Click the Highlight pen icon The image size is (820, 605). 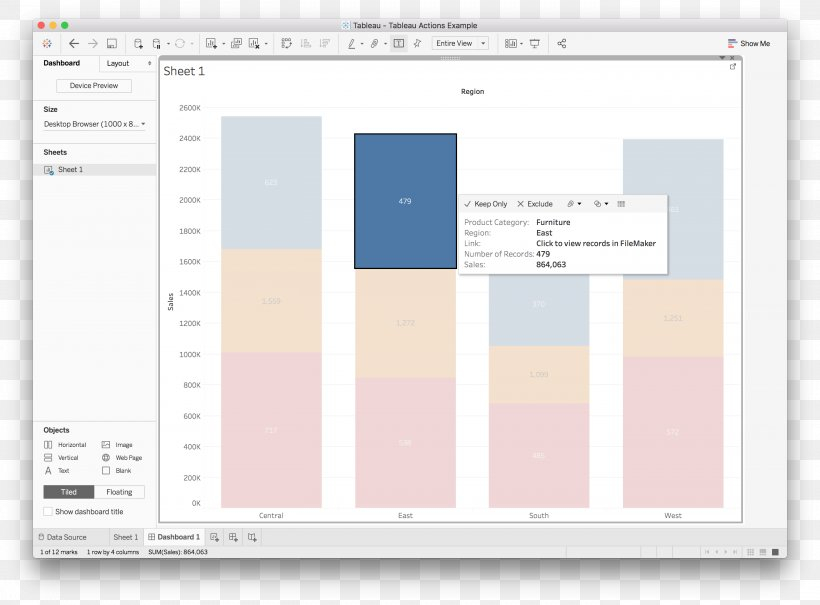click(x=351, y=43)
